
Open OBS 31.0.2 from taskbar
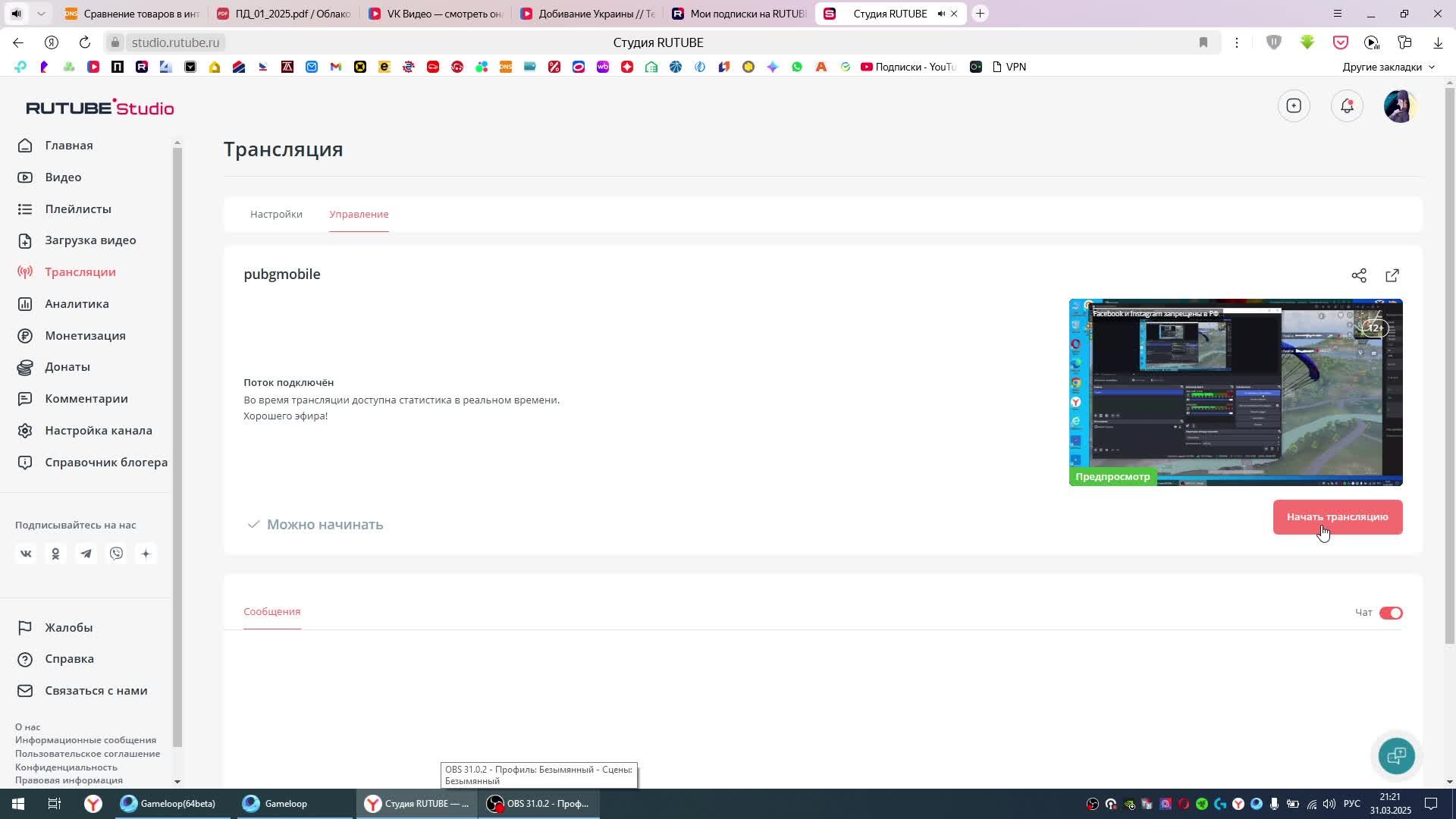538,804
